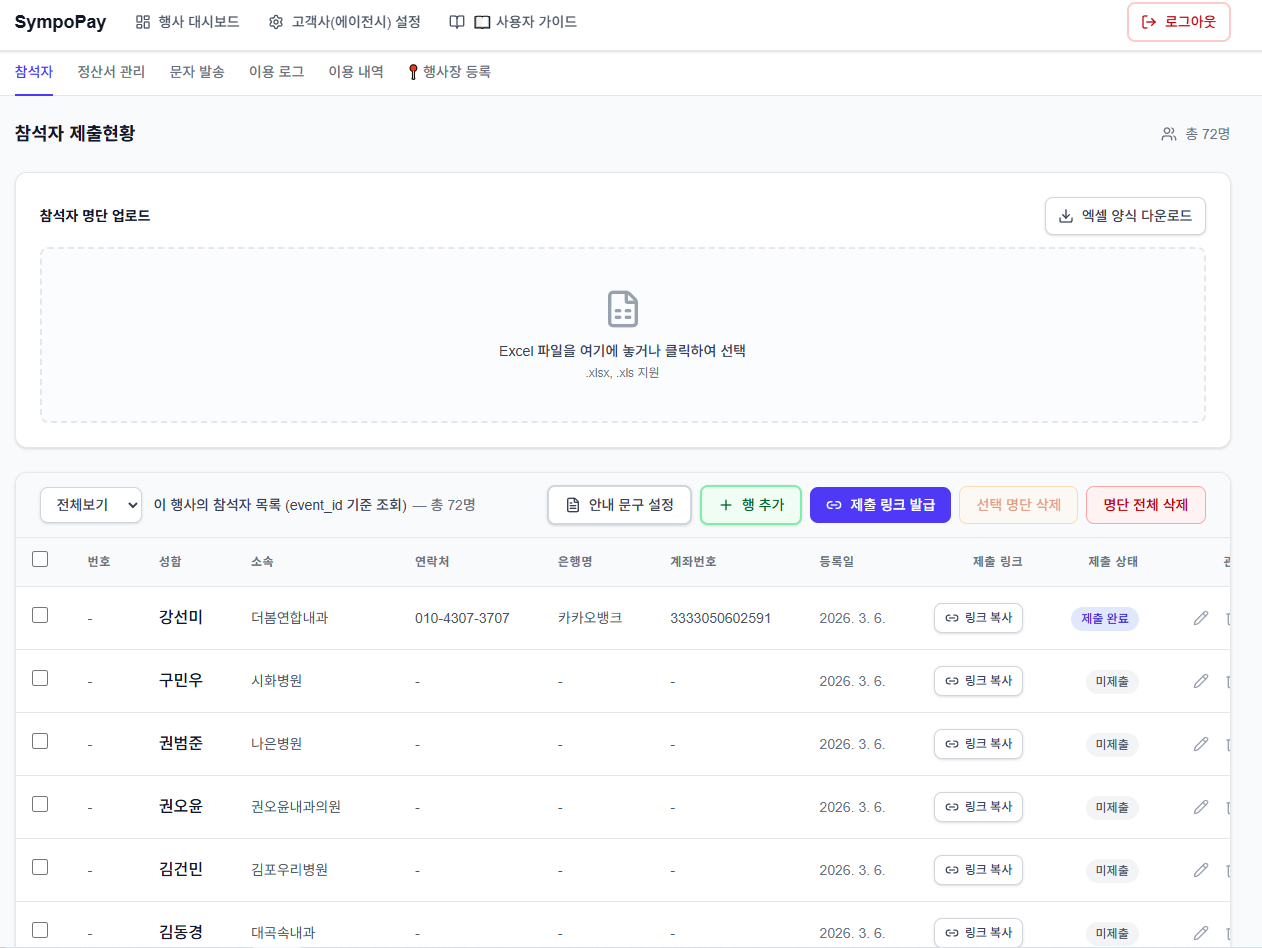This screenshot has height=948, width=1262.
Task: Click the 제출 링크 발급 button
Action: coord(879,505)
